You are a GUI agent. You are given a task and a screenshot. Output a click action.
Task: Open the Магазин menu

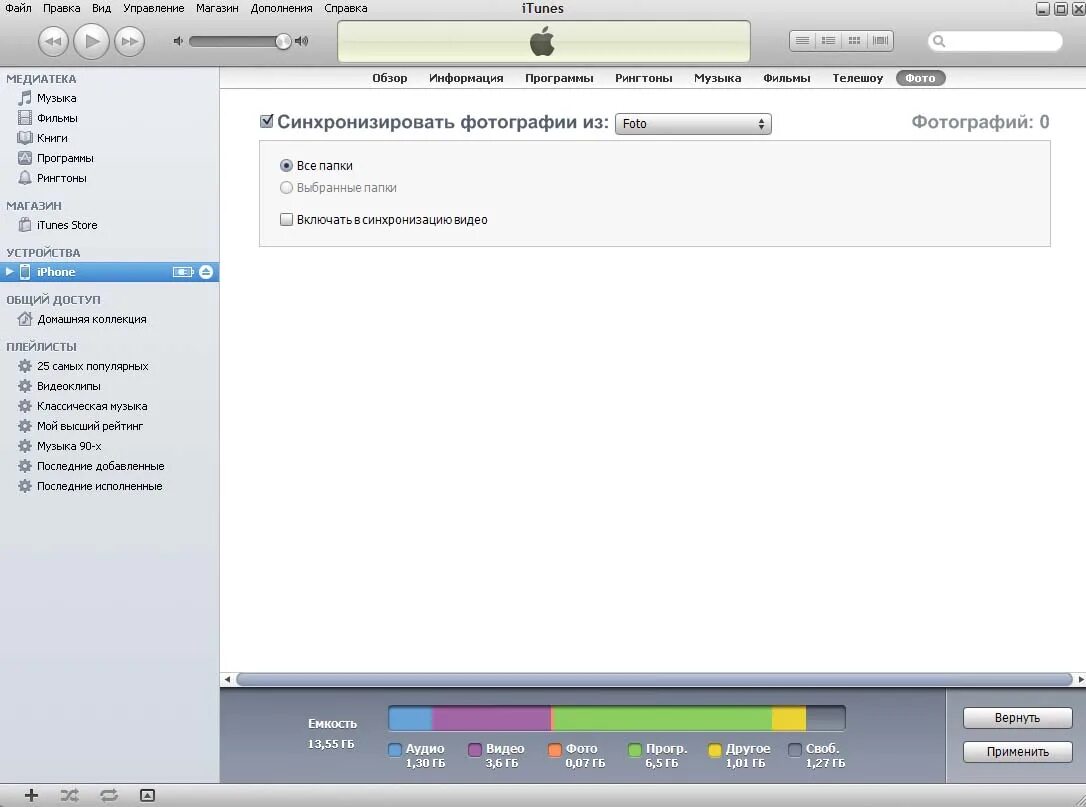click(217, 8)
